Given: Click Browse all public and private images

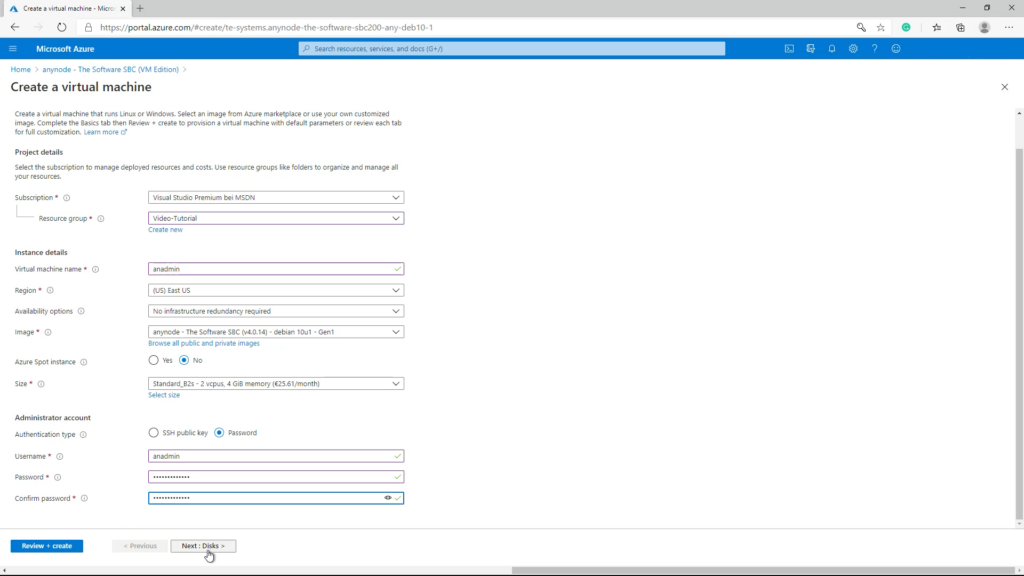Looking at the screenshot, I should click(204, 344).
